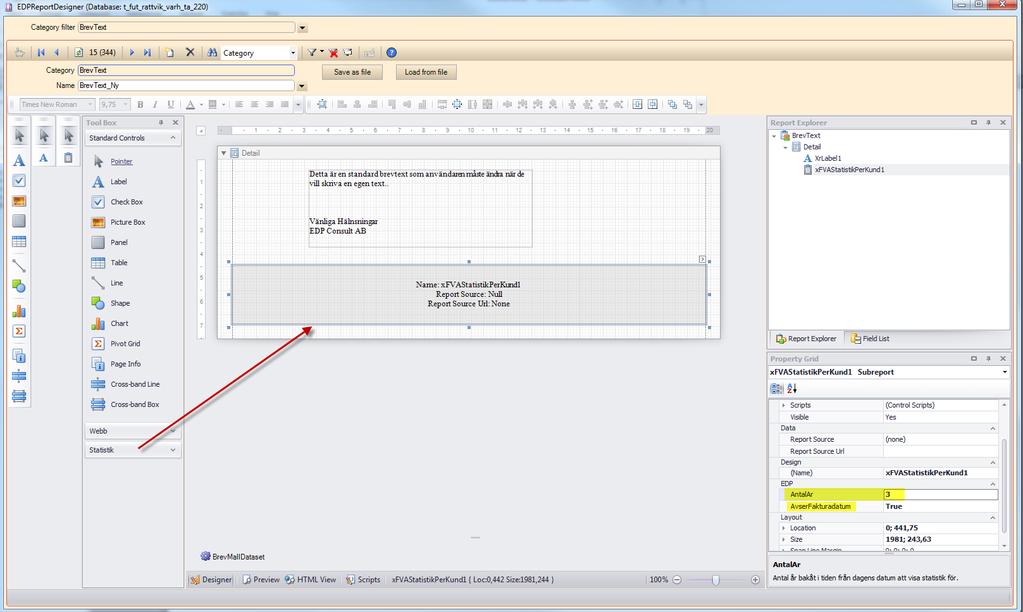The height and width of the screenshot is (612, 1023).
Task: Pin the Report Explorer panel
Action: pyautogui.click(x=988, y=123)
